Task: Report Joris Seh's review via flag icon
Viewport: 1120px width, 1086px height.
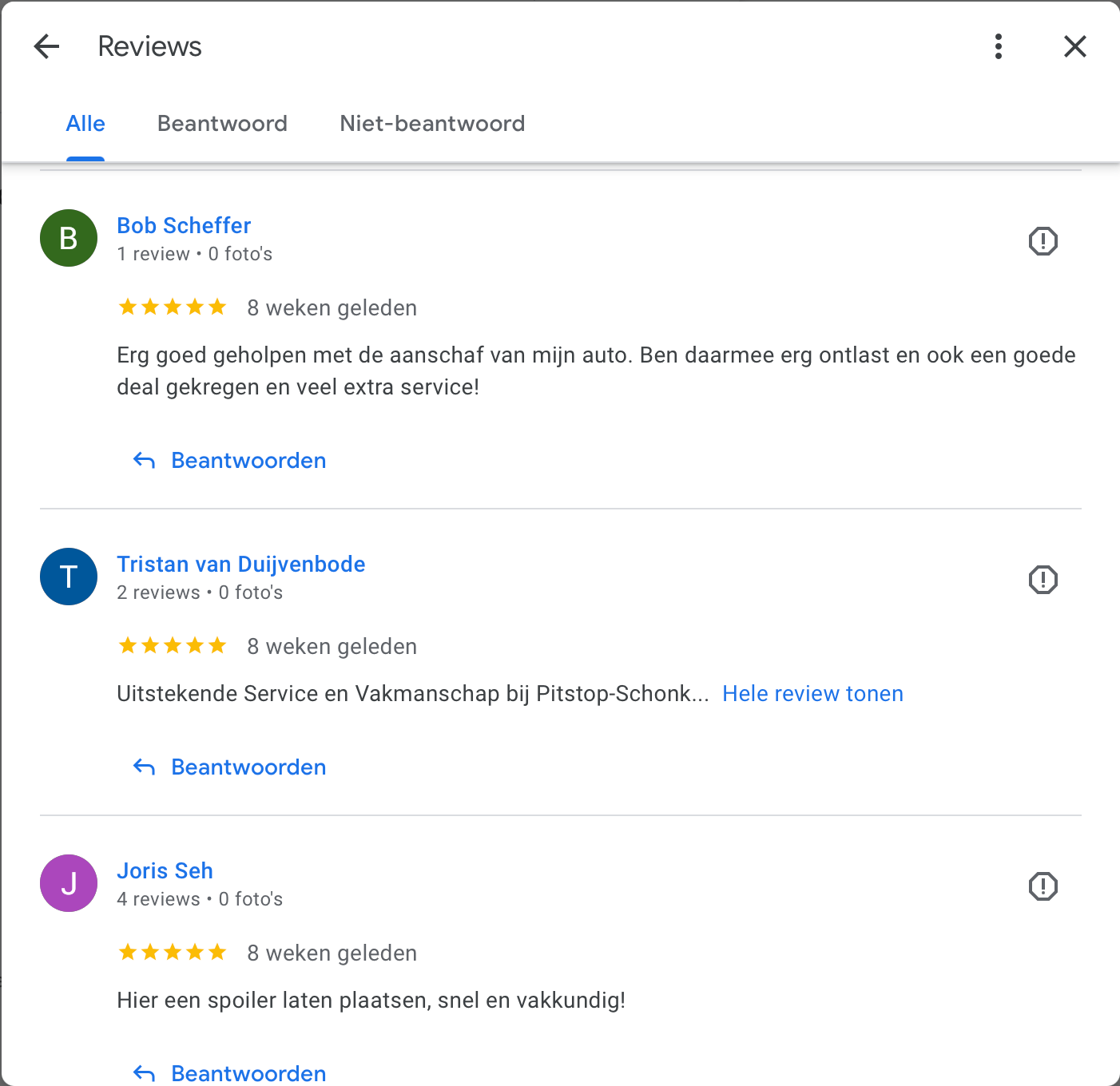Action: pos(1043,886)
